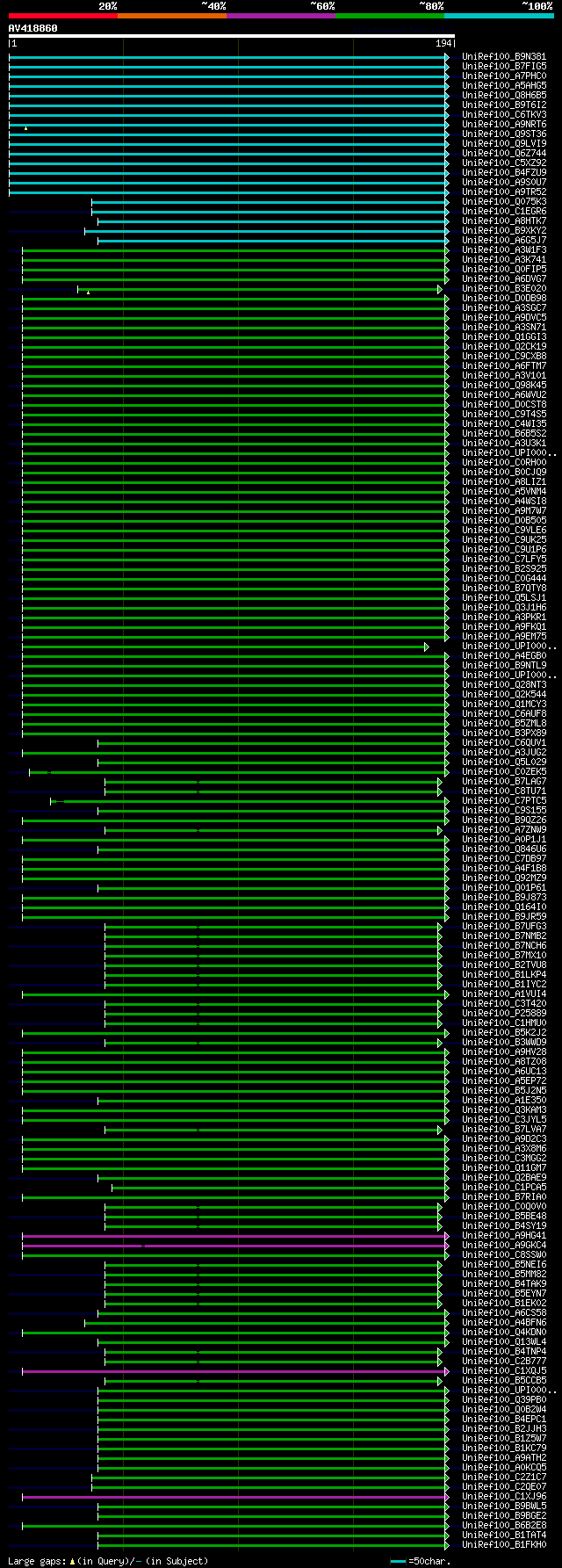The image size is (562, 1568).
Task: Select the hit label UniRef100_A3W1F3
Action: pos(504,249)
